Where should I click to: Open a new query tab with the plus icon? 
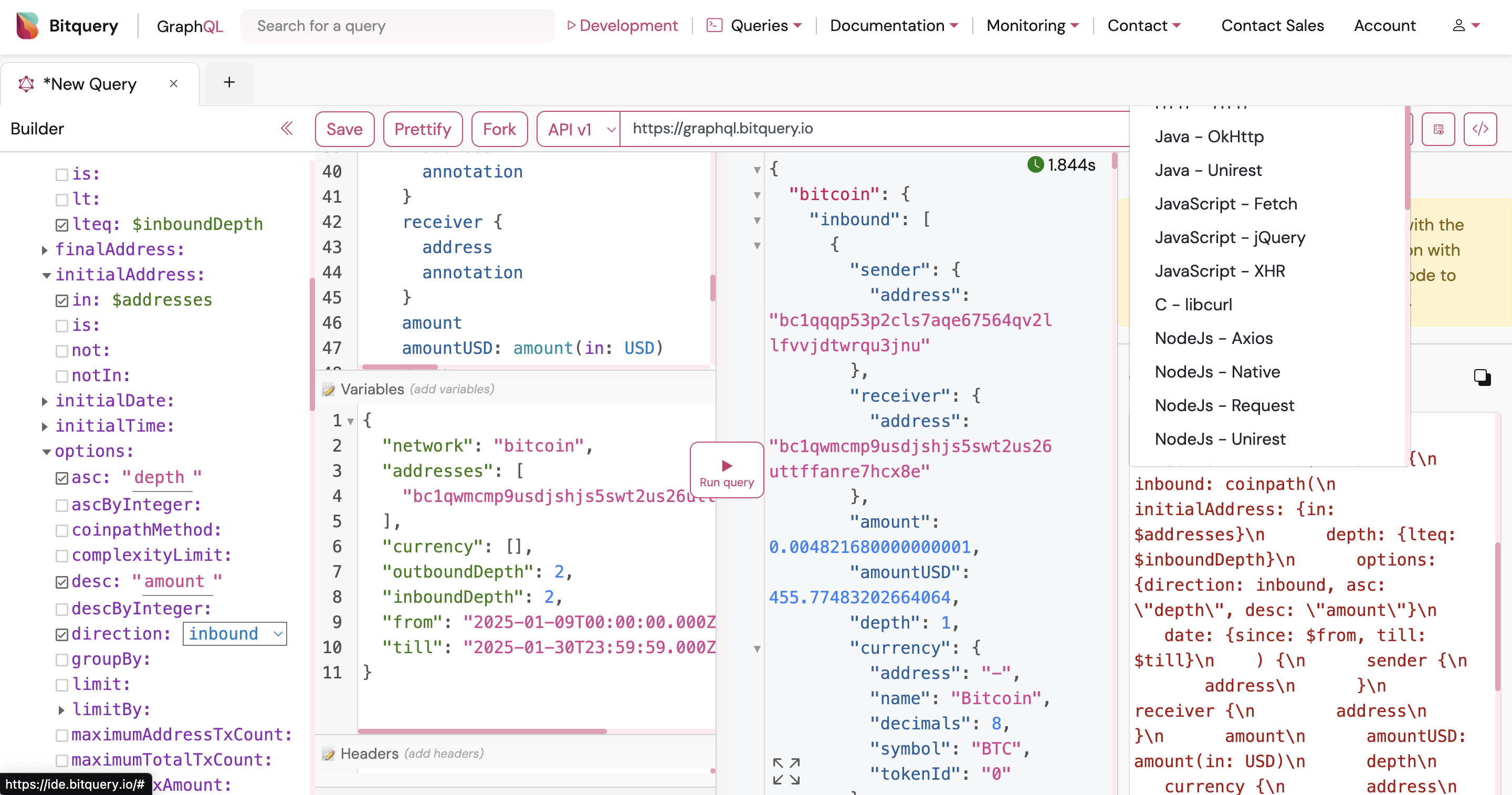click(228, 82)
